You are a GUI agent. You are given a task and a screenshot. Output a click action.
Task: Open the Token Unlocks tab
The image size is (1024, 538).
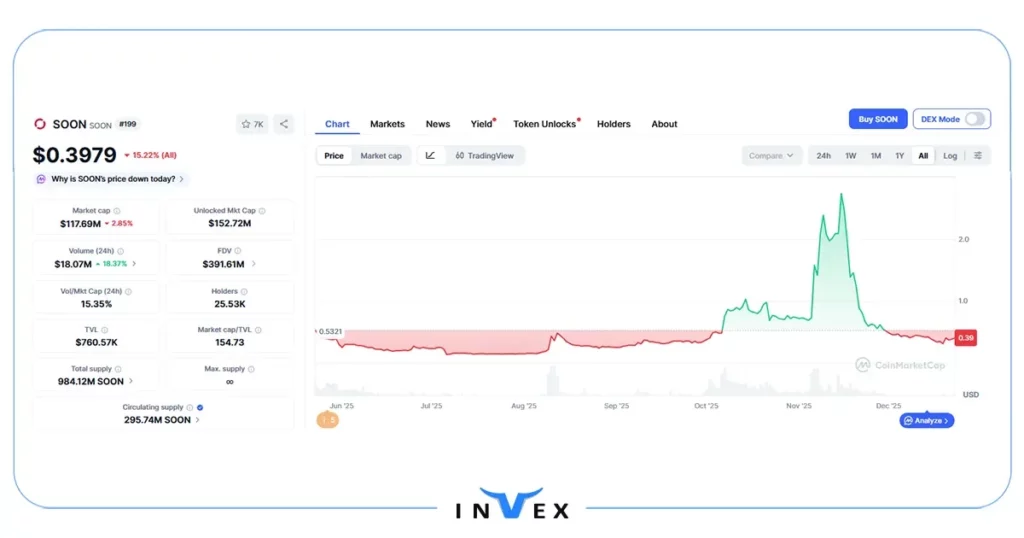(x=544, y=124)
